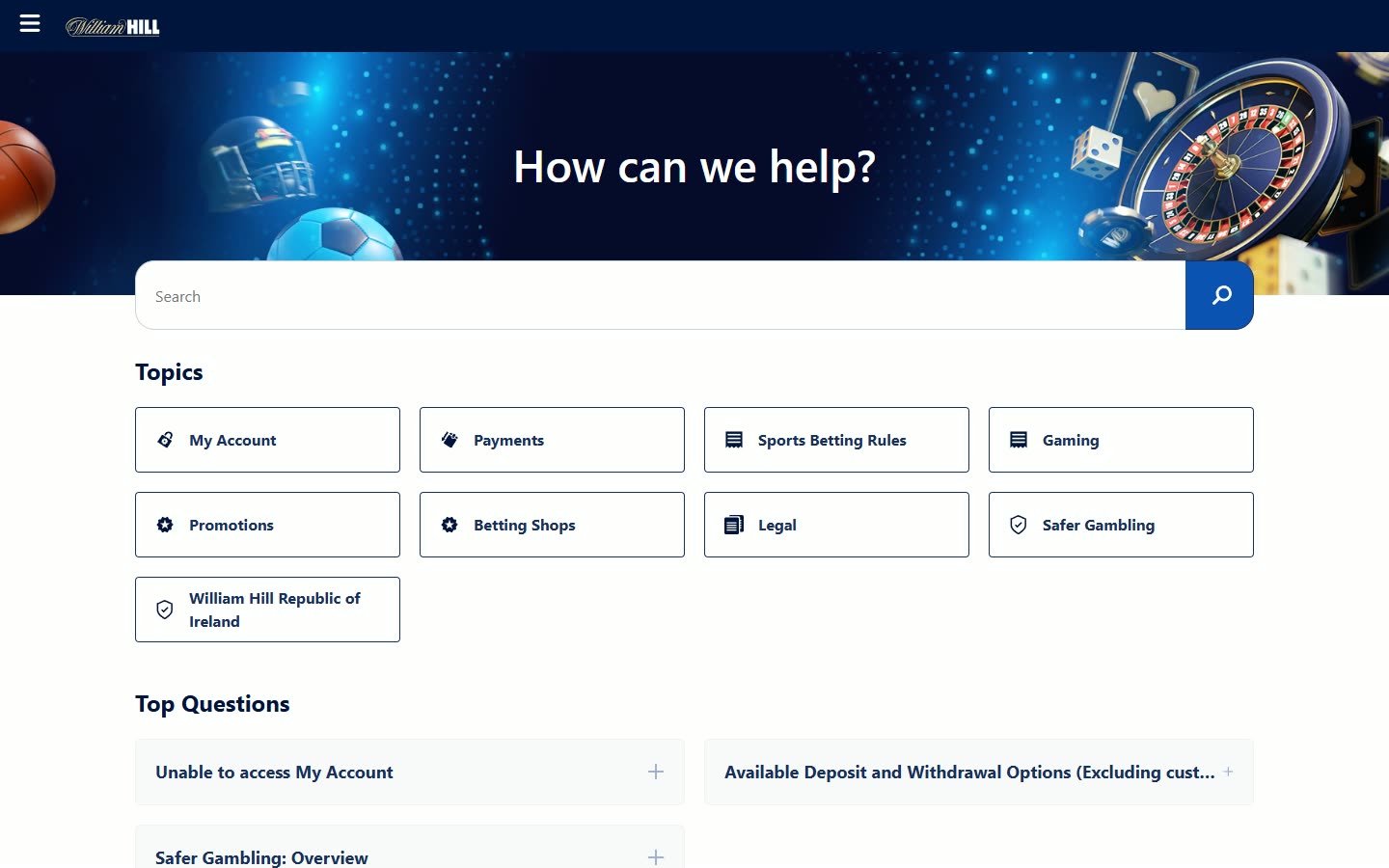Screen dimensions: 1389x868
Task: Click the magnifier search button
Action: 1219,295
